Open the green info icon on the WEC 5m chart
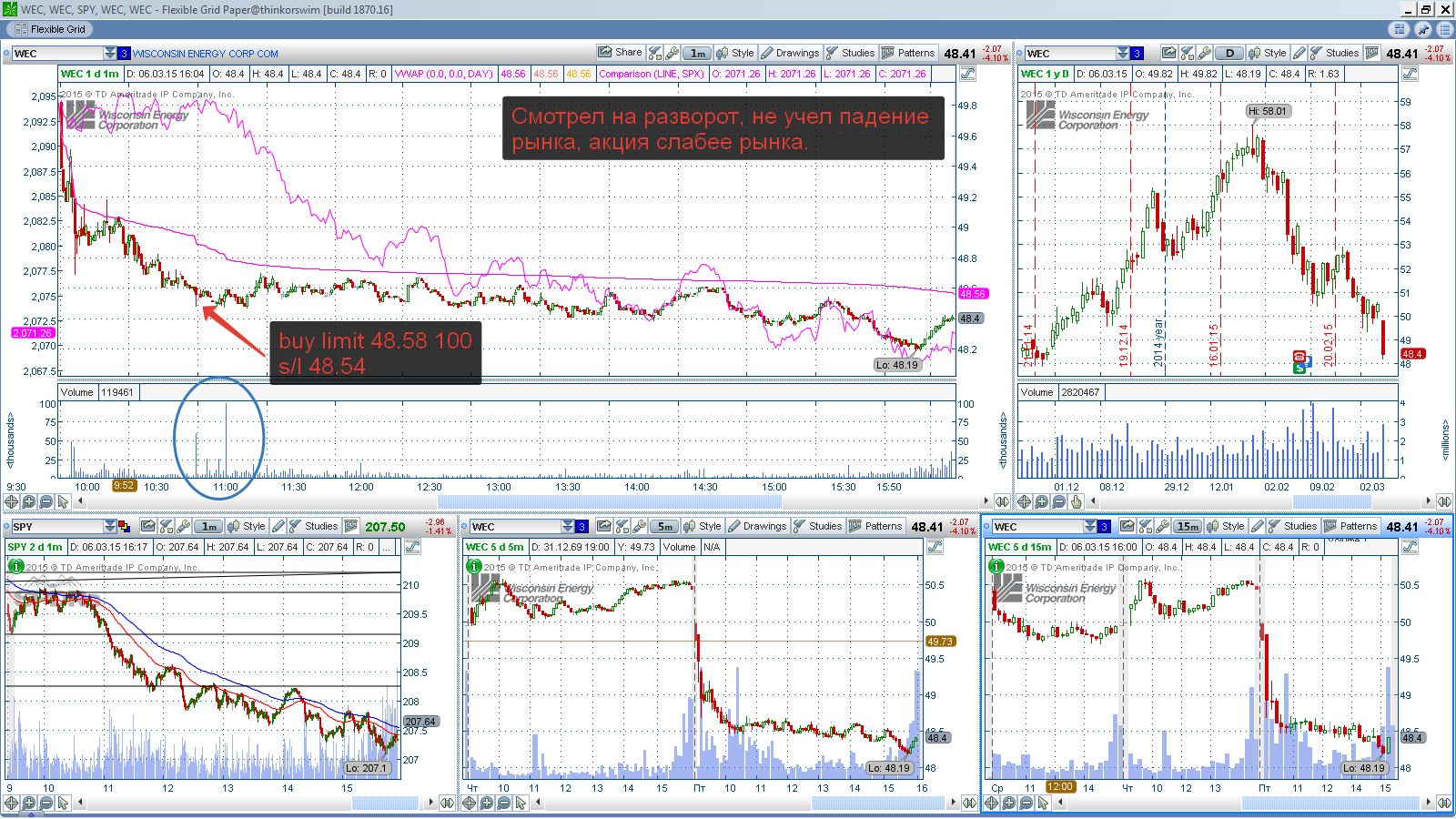The image size is (1456, 819). pos(473,566)
